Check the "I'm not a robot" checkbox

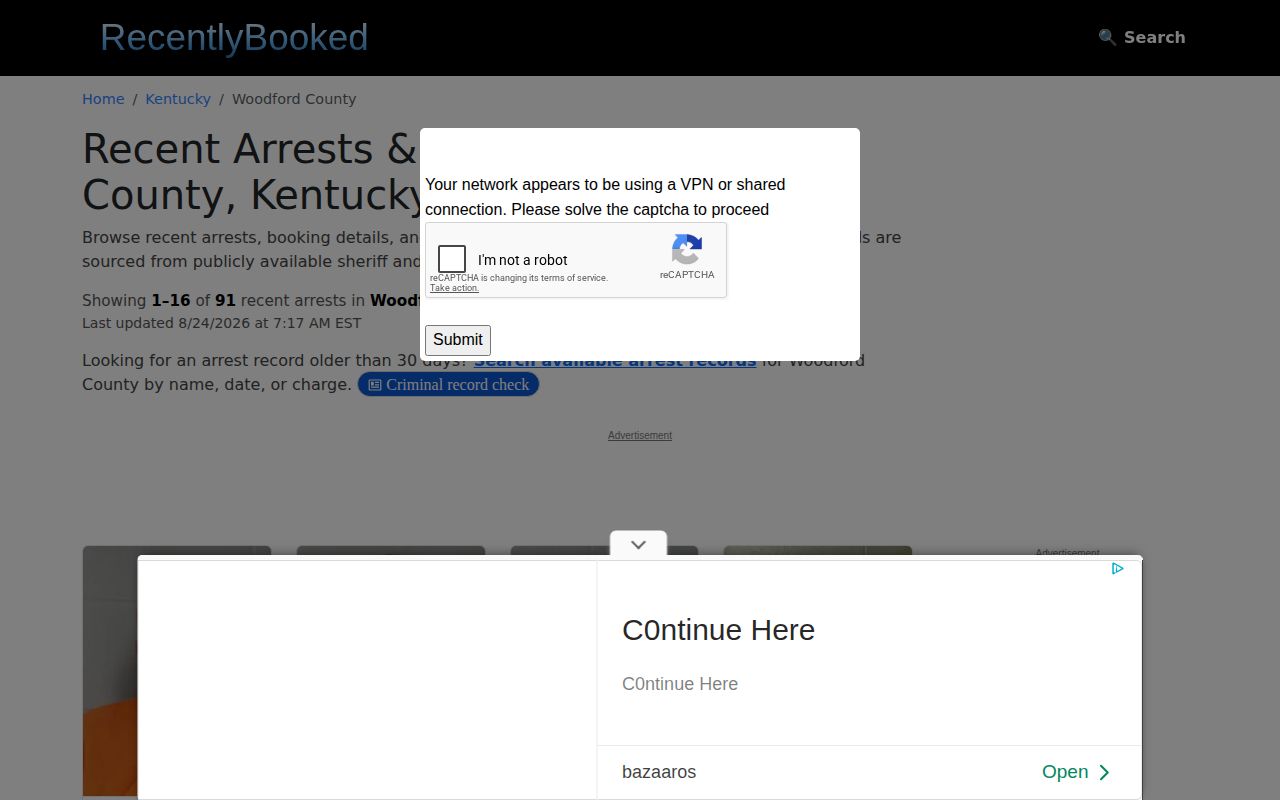pyautogui.click(x=452, y=259)
